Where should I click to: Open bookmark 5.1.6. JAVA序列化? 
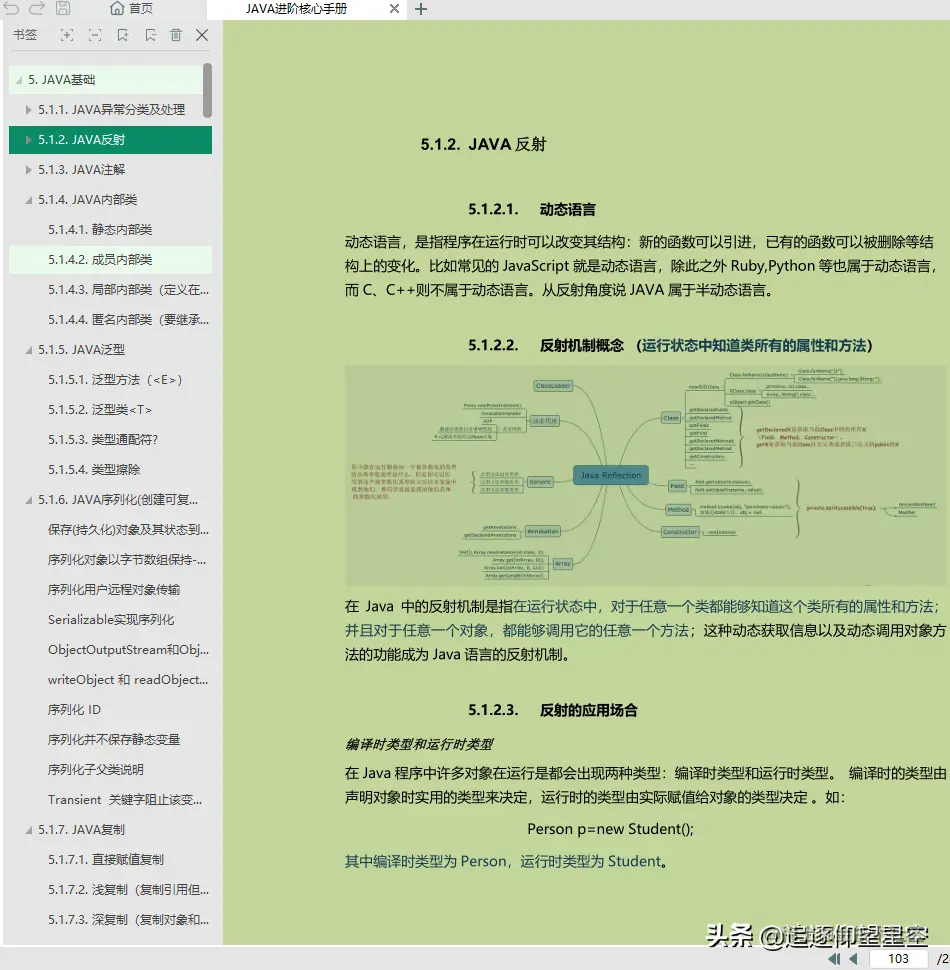click(118, 500)
